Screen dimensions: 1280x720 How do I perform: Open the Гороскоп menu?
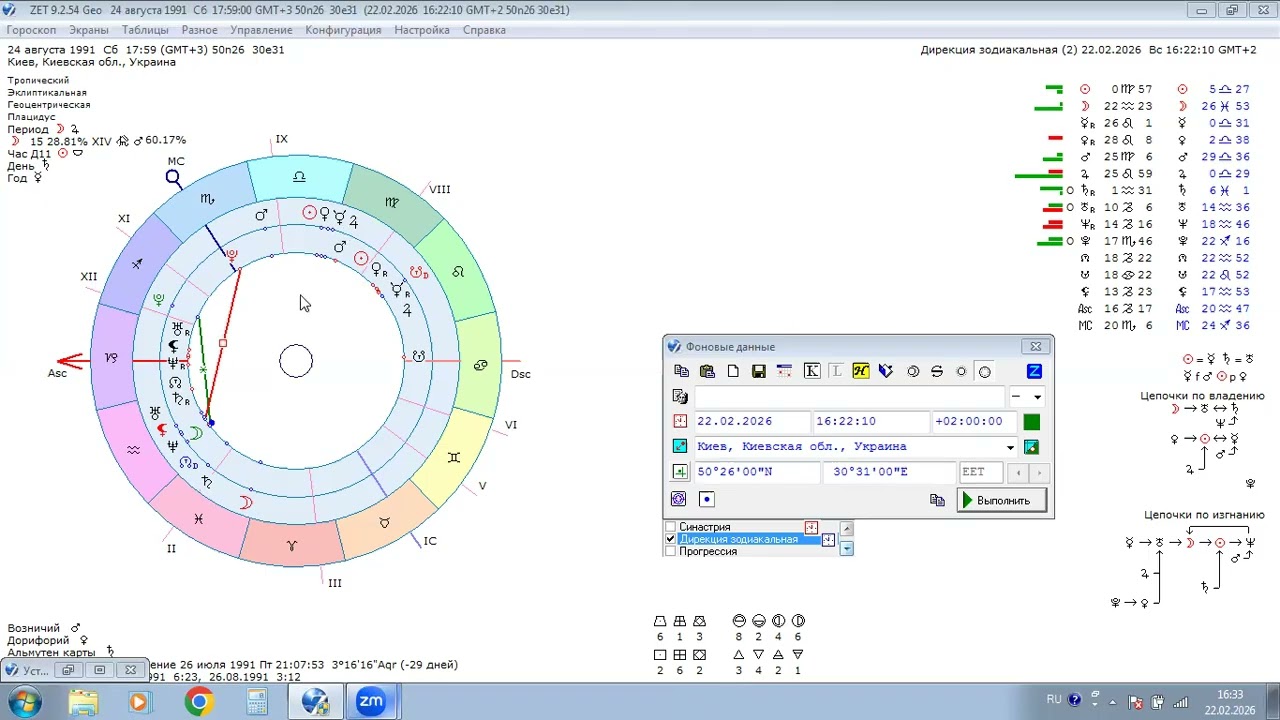31,30
